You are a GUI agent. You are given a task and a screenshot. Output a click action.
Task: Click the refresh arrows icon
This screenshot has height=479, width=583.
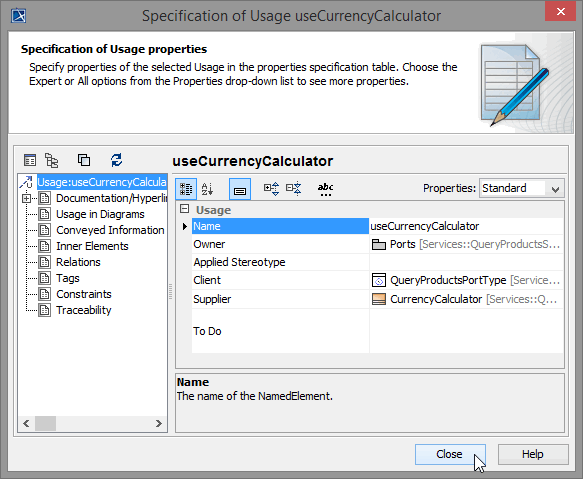coord(116,160)
